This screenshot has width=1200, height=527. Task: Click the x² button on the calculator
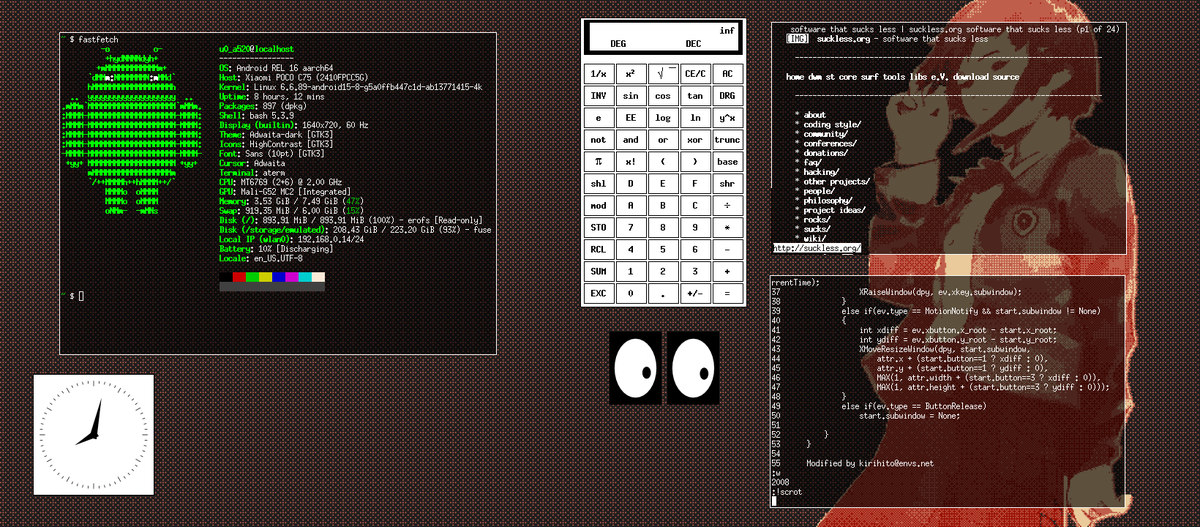click(x=630, y=74)
